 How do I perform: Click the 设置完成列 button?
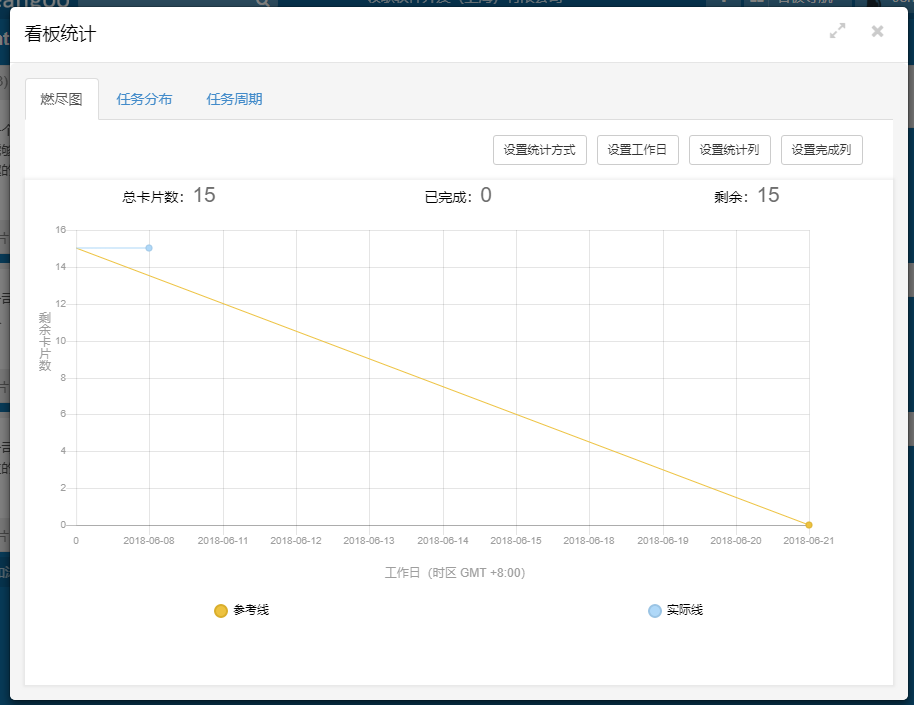point(821,150)
